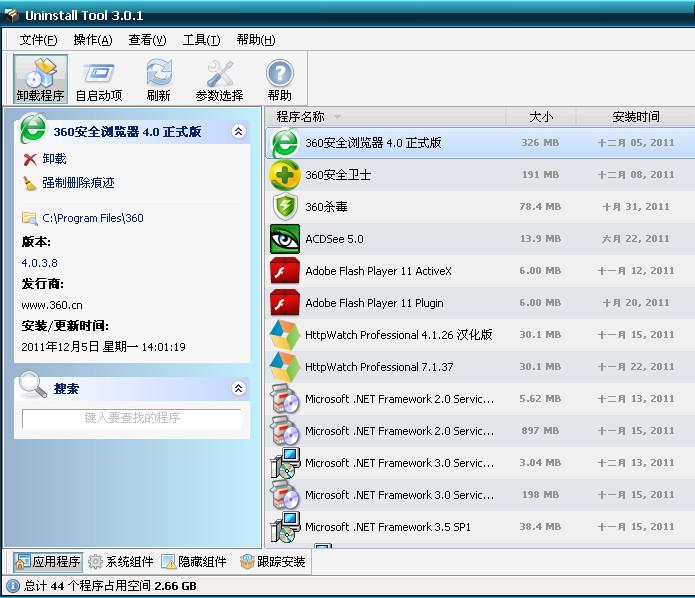Select HttpWatch Professional 7.1.37 row

pyautogui.click(x=480, y=367)
